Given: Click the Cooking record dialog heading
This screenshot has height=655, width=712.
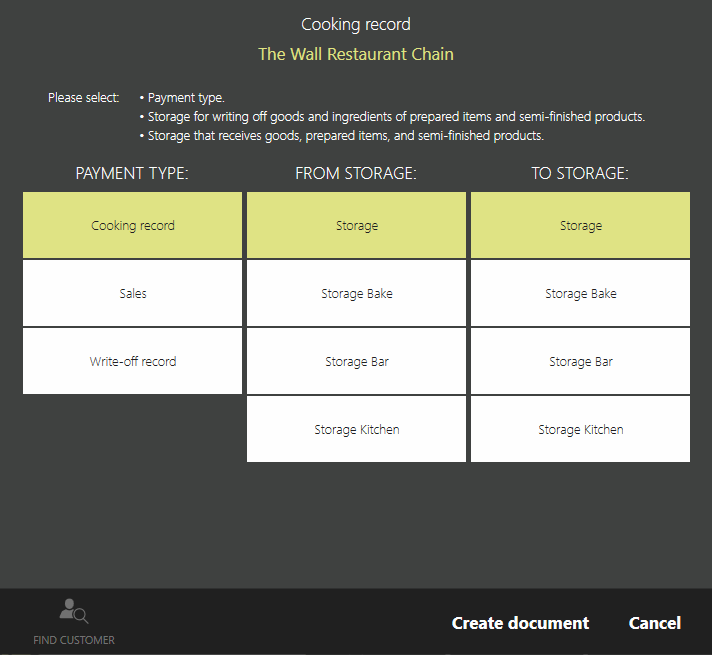Looking at the screenshot, I should click(x=356, y=24).
